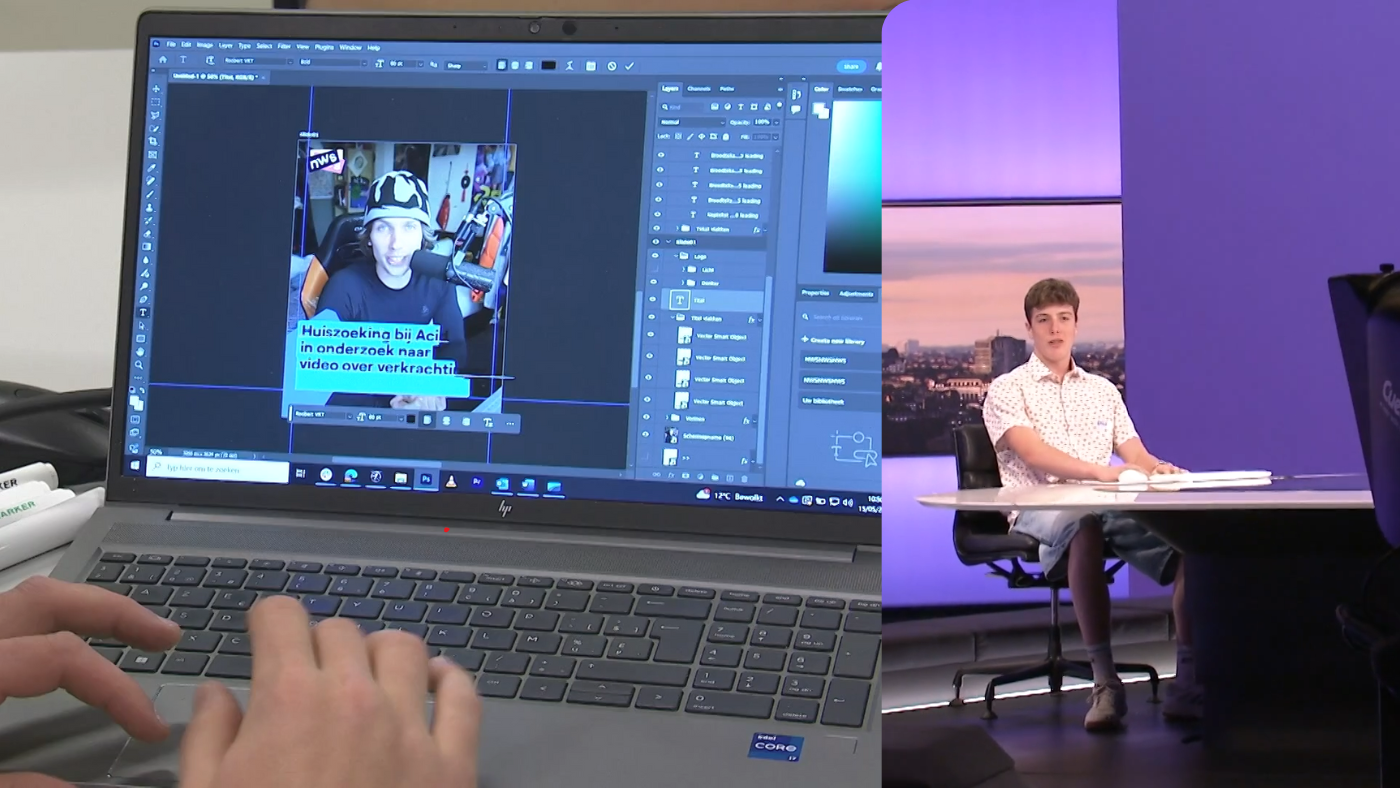The height and width of the screenshot is (788, 1400).
Task: Cancel text edit with the circle-slash icon
Action: [612, 66]
